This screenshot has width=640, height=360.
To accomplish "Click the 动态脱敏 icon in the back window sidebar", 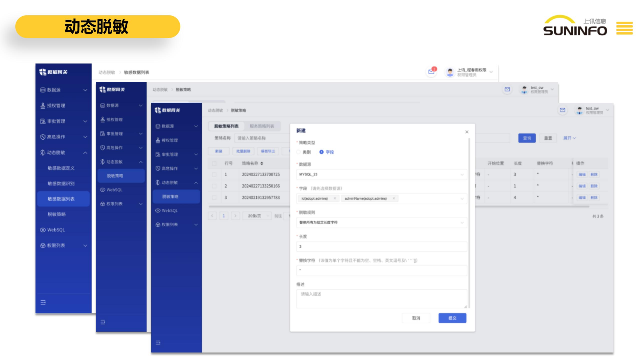I will click(43, 152).
